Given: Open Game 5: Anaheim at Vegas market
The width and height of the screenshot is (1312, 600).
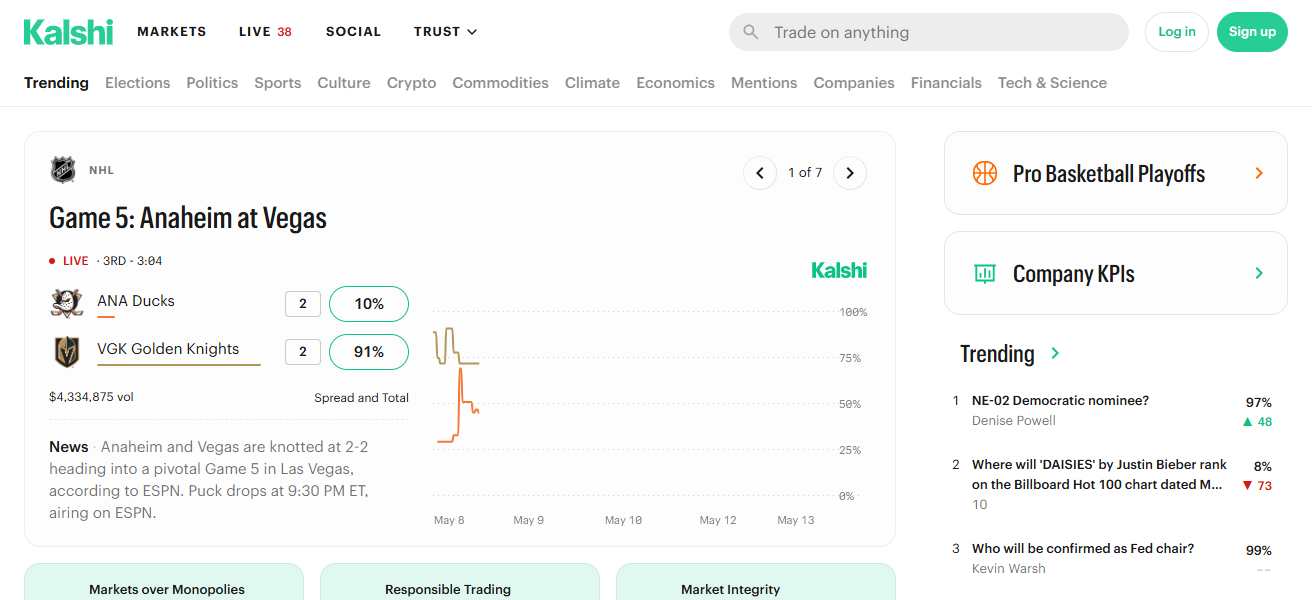Looking at the screenshot, I should click(x=188, y=218).
